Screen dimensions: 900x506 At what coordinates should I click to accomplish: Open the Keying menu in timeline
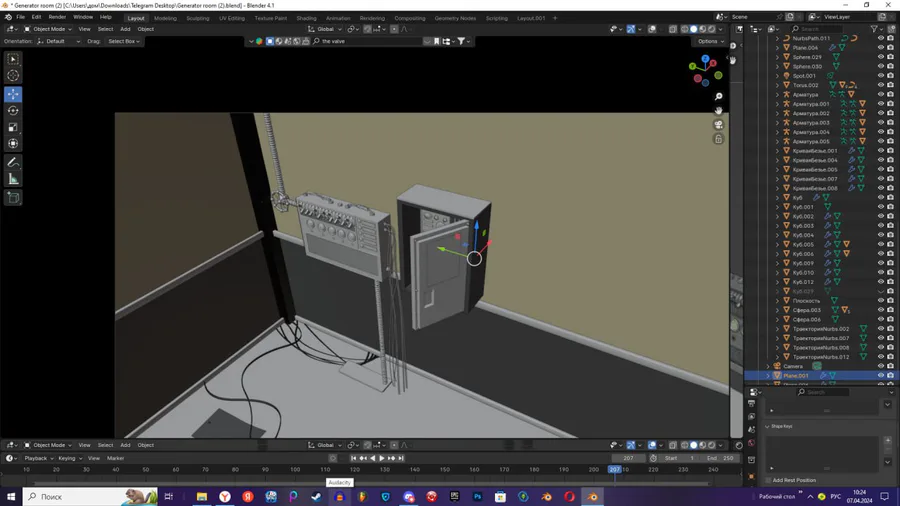pyautogui.click(x=69, y=458)
